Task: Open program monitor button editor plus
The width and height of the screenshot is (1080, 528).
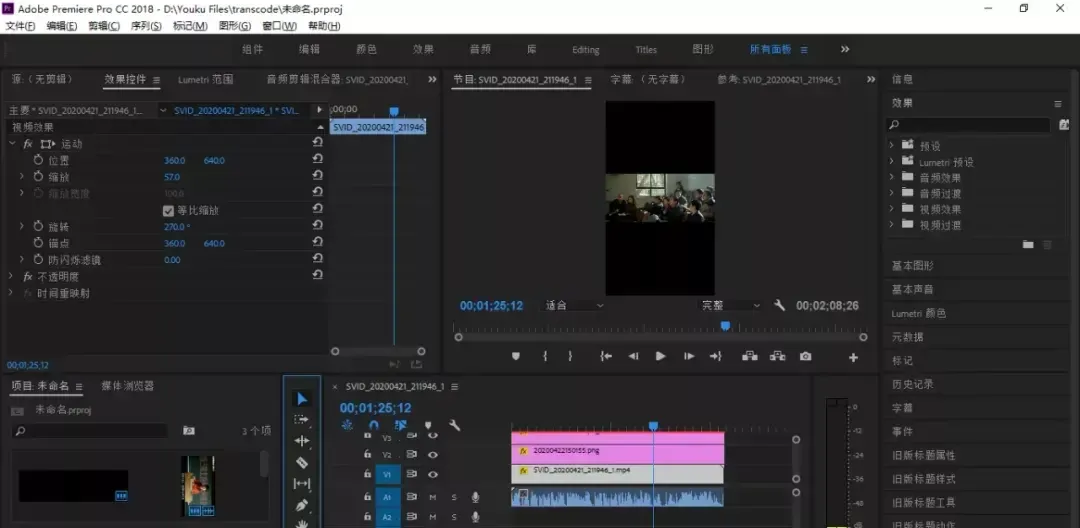Action: [x=853, y=357]
